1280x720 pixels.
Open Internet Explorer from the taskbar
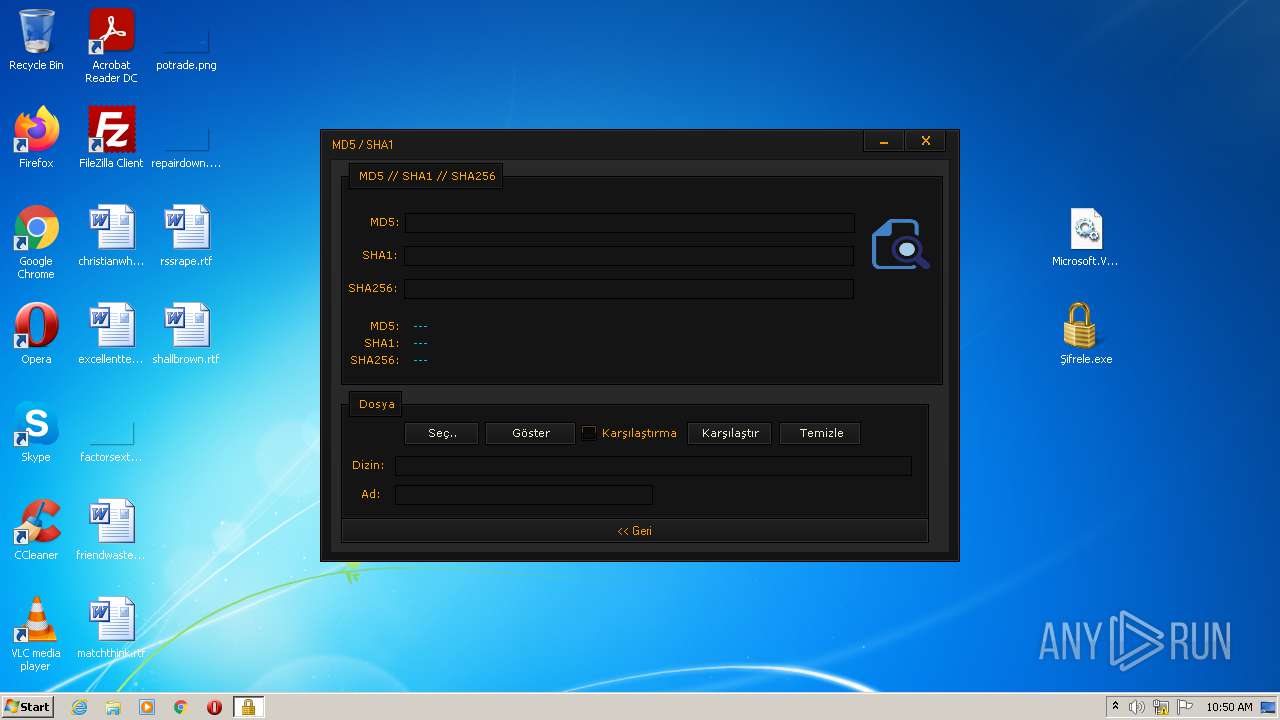click(80, 707)
